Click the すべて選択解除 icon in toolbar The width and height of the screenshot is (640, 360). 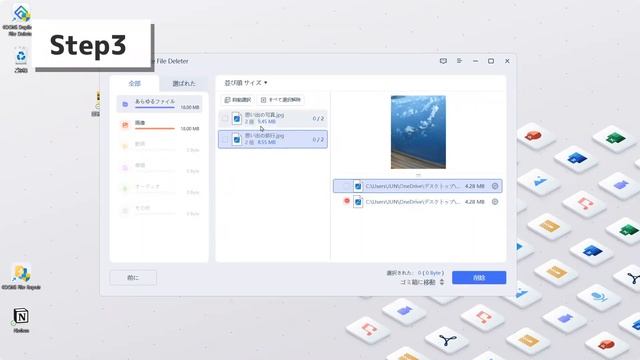[x=263, y=100]
